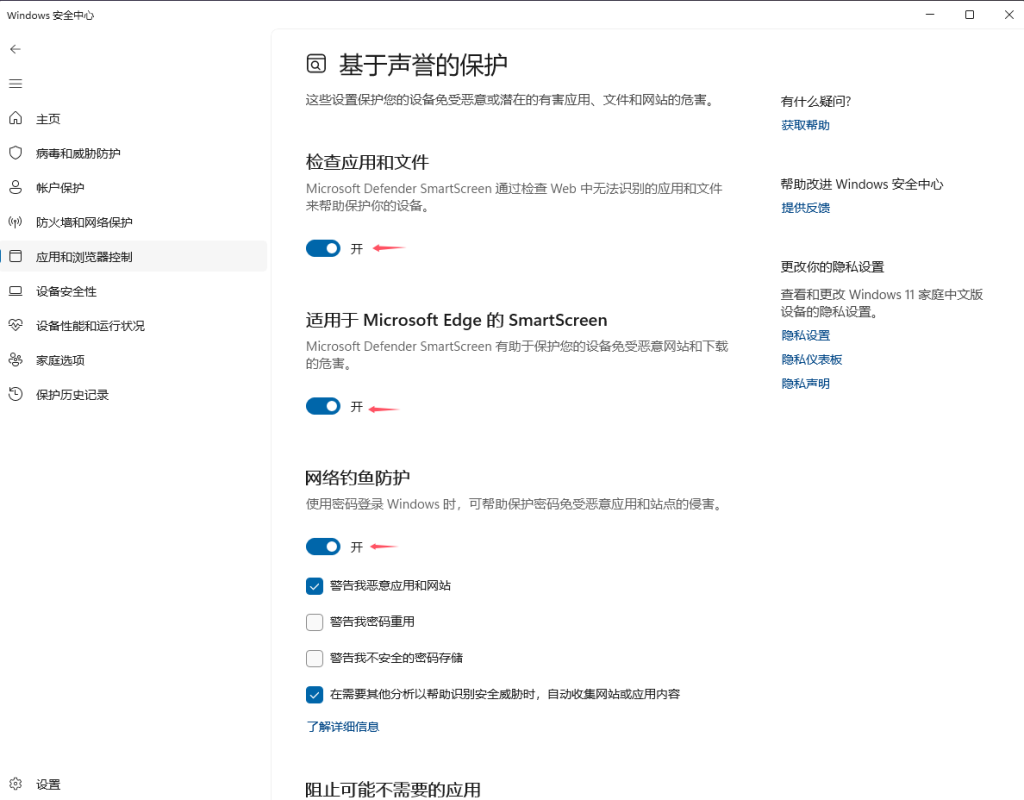Click the window icon for 应用和浏览器控制
This screenshot has height=800, width=1024.
(x=16, y=256)
